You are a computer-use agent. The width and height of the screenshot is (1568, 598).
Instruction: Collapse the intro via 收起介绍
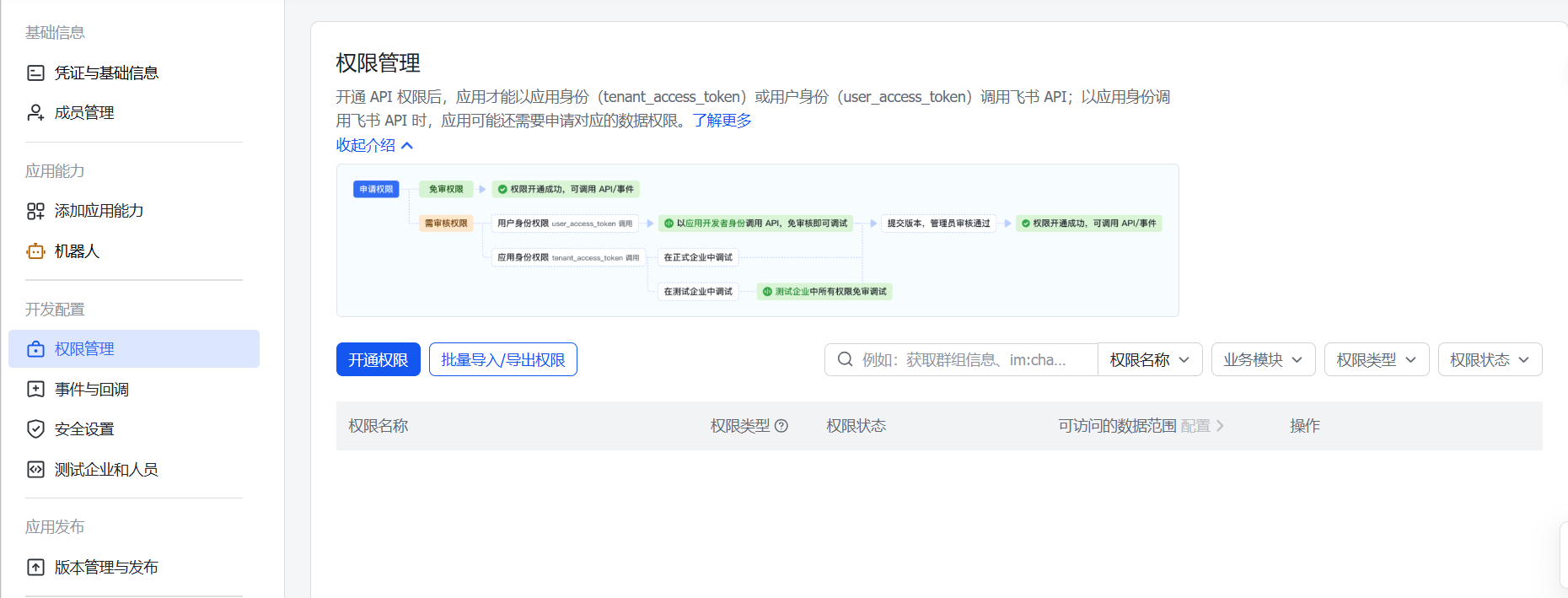(x=374, y=145)
